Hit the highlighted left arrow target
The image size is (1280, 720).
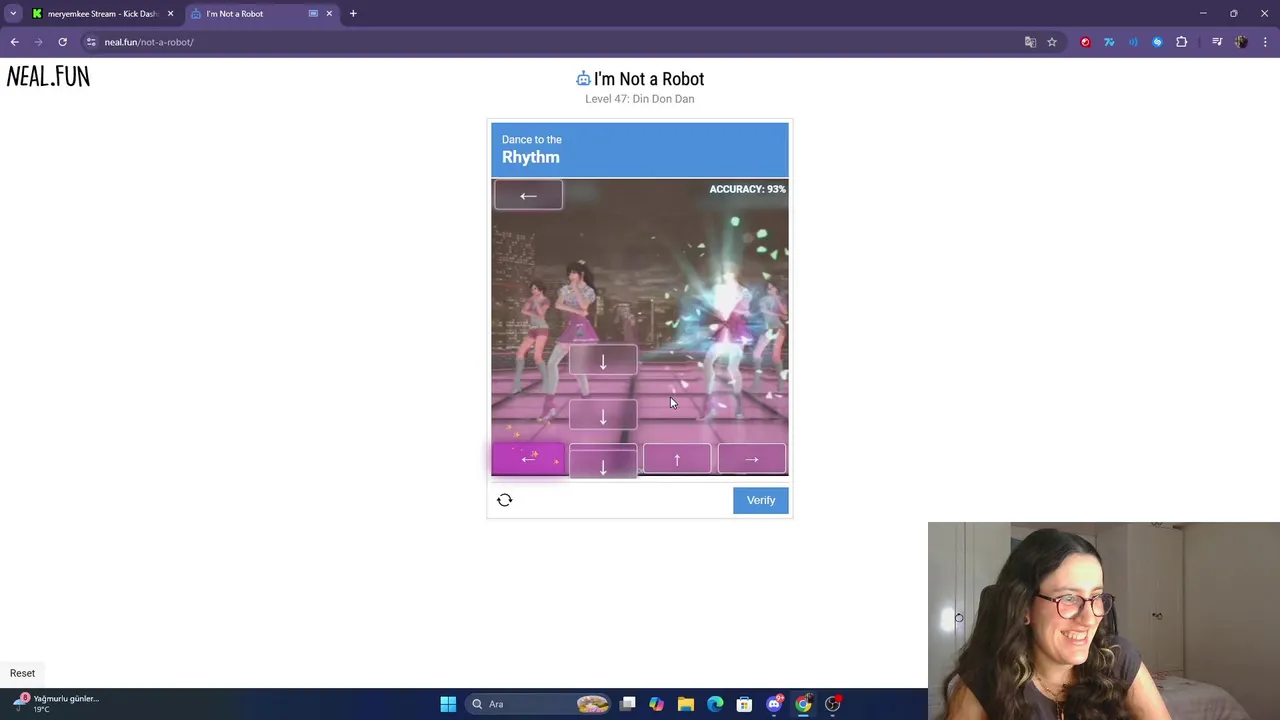click(528, 459)
